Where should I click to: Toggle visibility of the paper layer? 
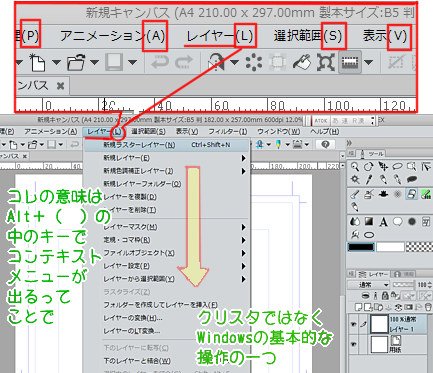353,344
